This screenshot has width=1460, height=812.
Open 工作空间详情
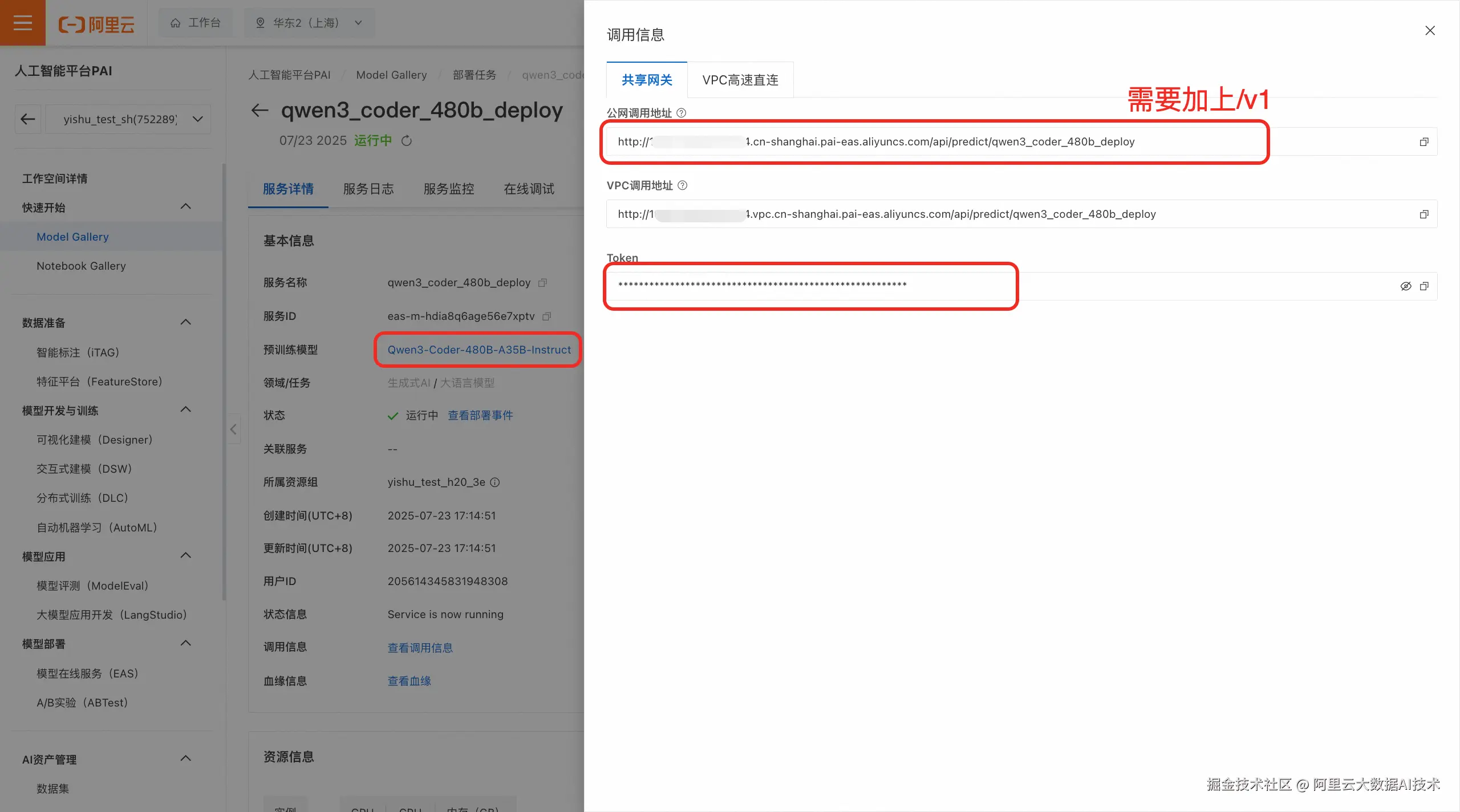pyautogui.click(x=55, y=178)
